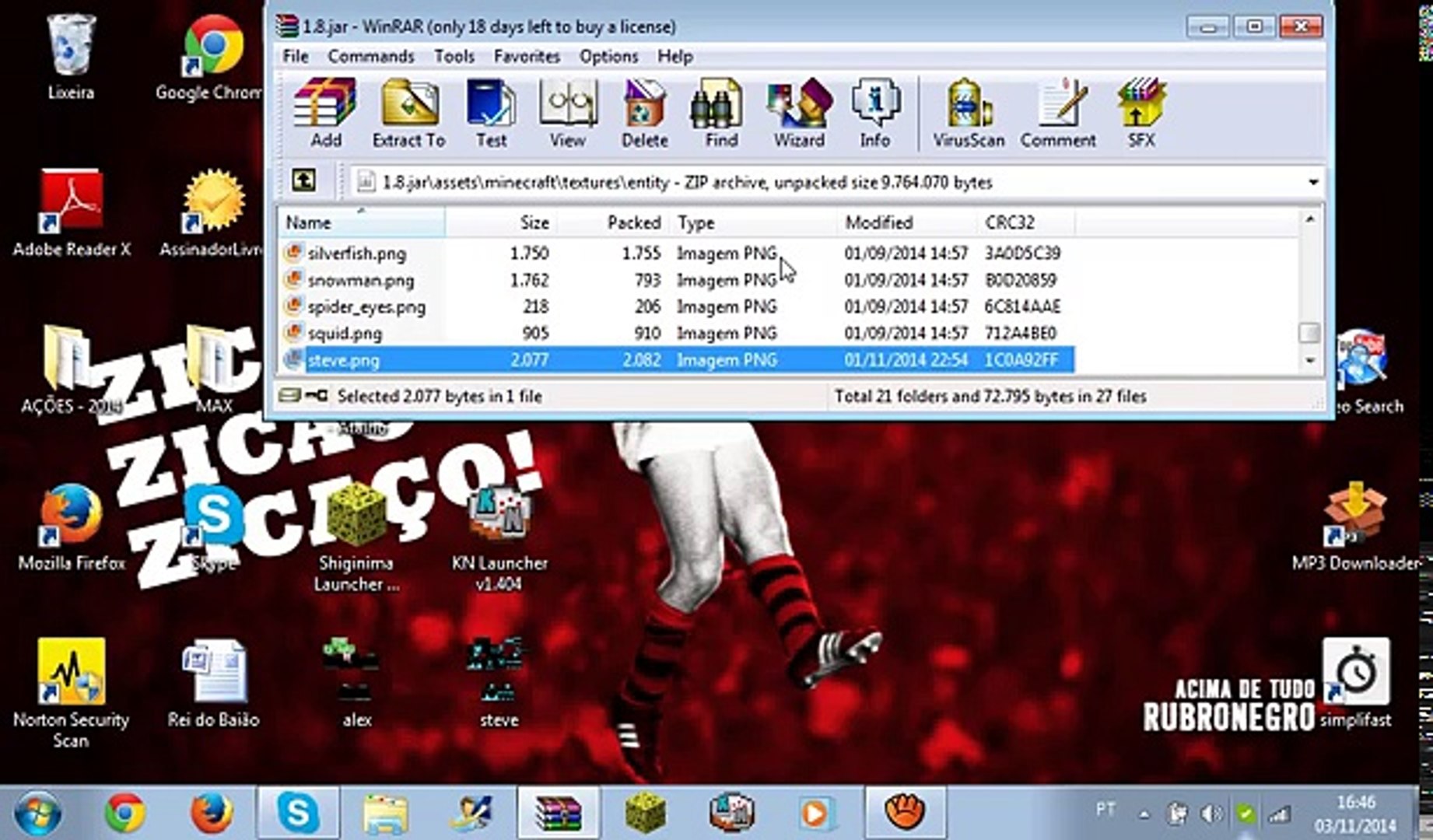Viewport: 1433px width, 840px height.
Task: Select the Lixeira recycle bin desktop icon
Action: pos(71,58)
